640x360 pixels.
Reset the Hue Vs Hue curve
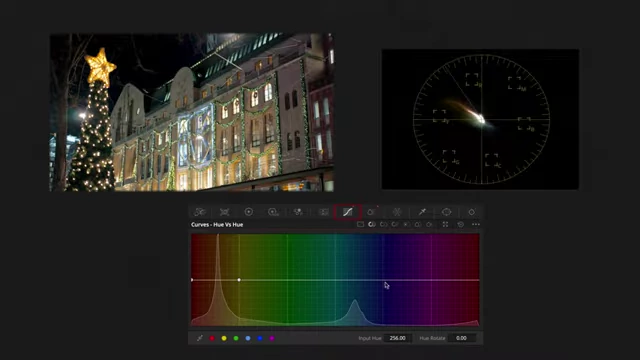click(x=460, y=224)
